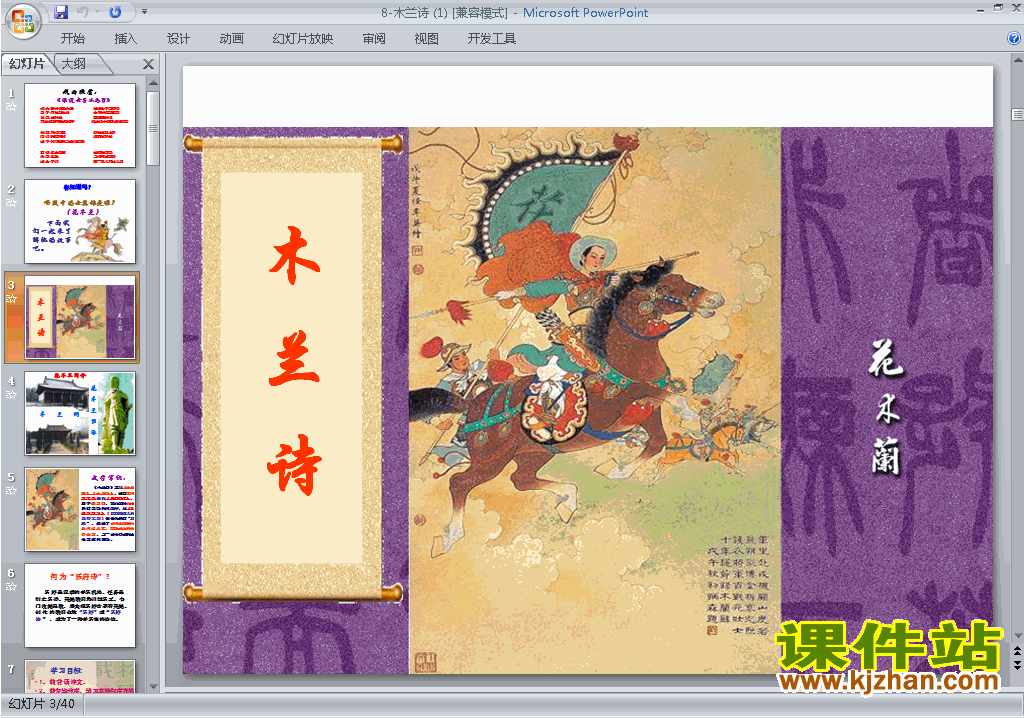The height and width of the screenshot is (718, 1024).
Task: Open the 设计 ribbon tab
Action: point(178,39)
